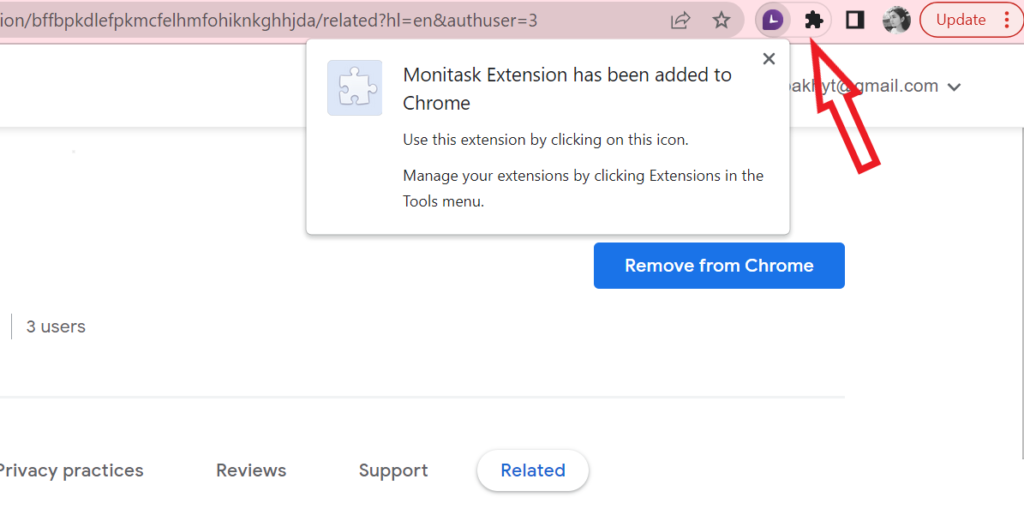Viewport: 1024px width, 527px height.
Task: Click into the URL address bar
Action: (327, 20)
